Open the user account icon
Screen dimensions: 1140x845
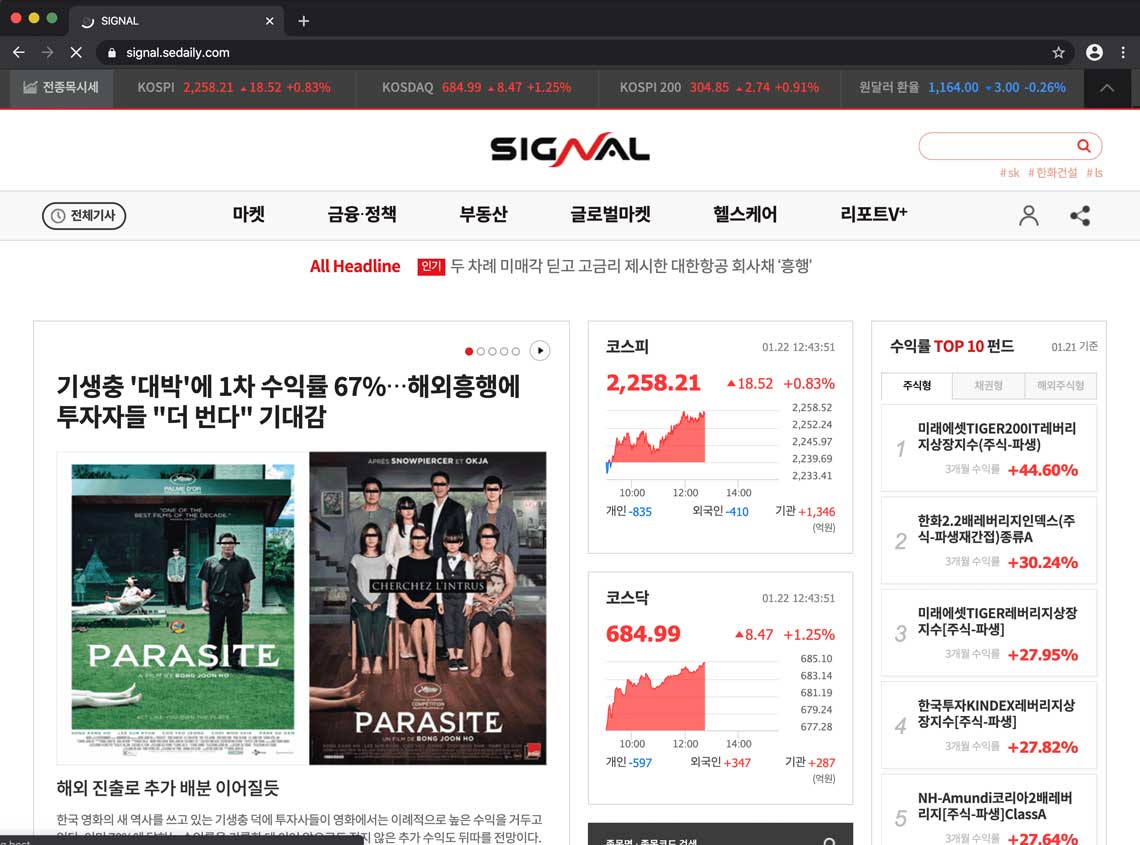[x=1028, y=215]
